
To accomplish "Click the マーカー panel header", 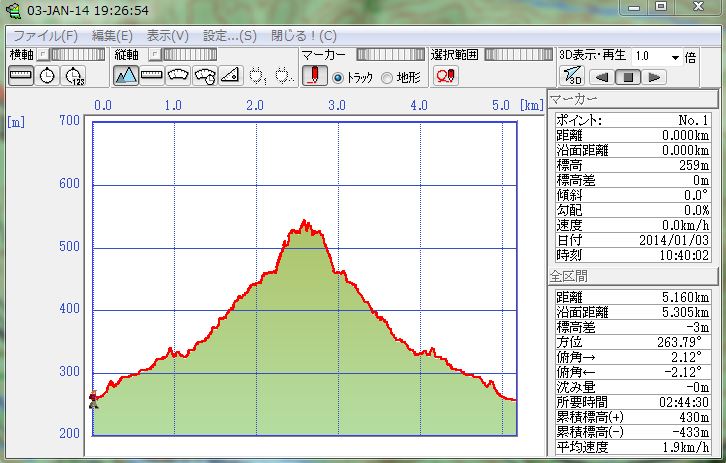I will (x=632, y=99).
